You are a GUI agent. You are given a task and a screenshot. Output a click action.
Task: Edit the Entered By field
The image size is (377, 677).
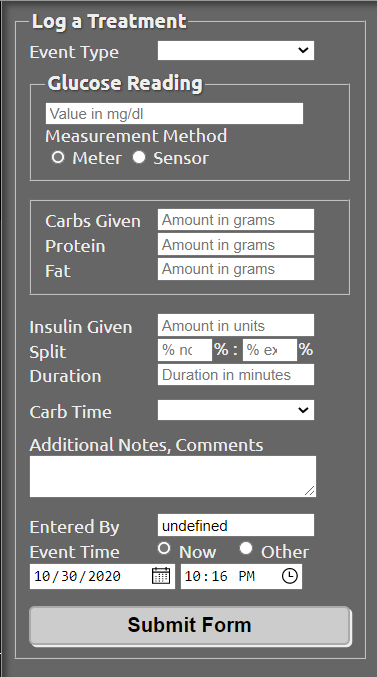(236, 525)
